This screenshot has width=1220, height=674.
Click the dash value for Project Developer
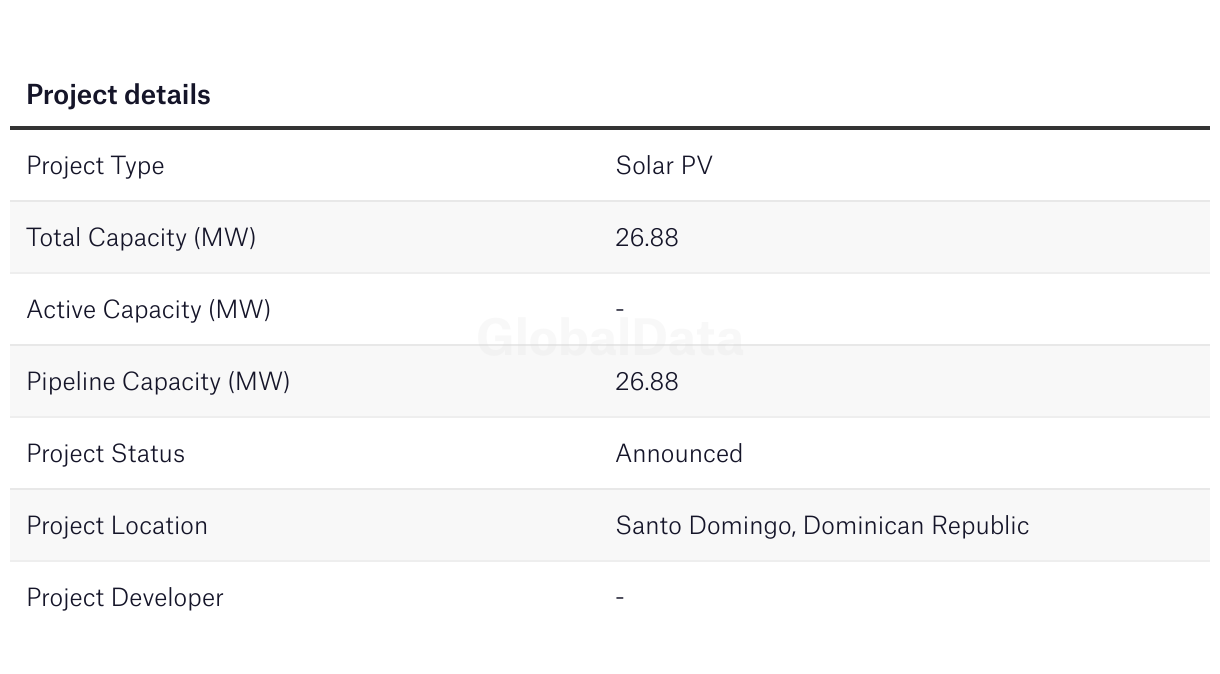(620, 598)
